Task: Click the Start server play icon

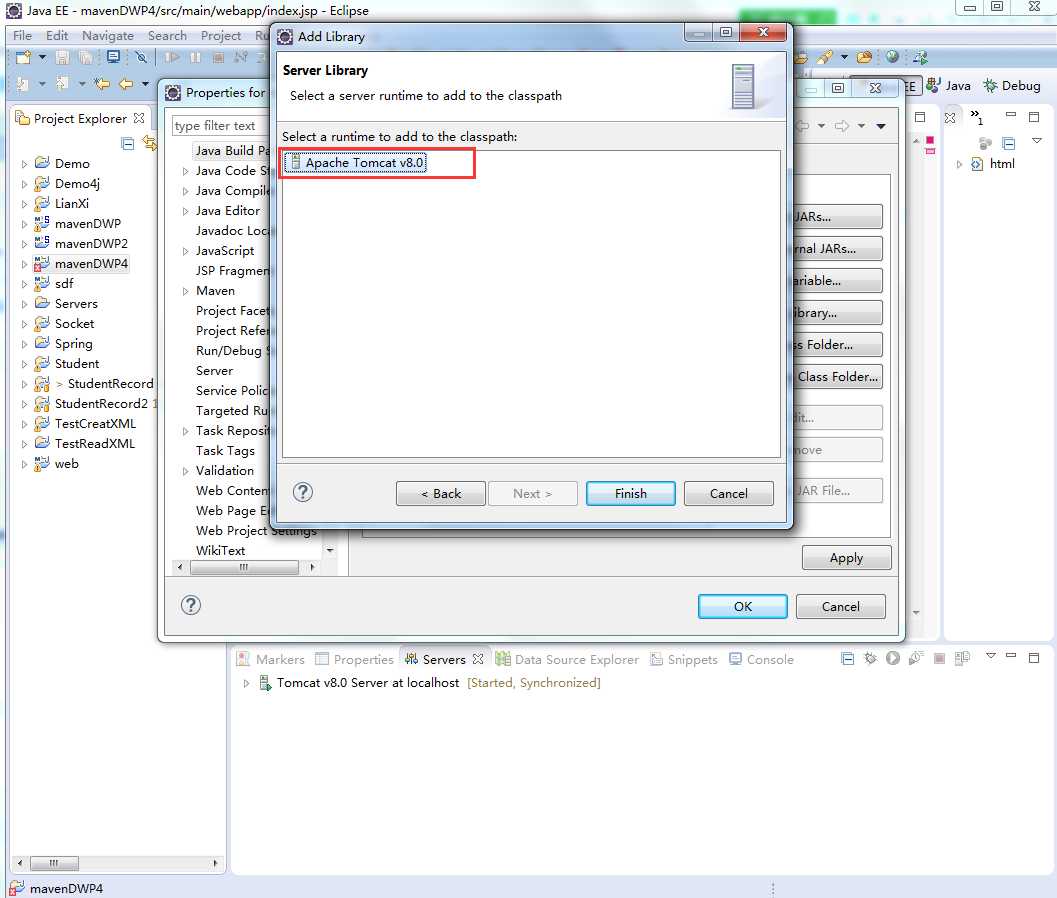Action: point(893,659)
